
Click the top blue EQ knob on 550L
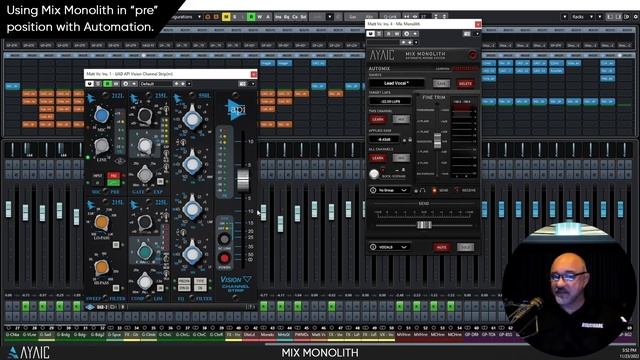(x=192, y=119)
